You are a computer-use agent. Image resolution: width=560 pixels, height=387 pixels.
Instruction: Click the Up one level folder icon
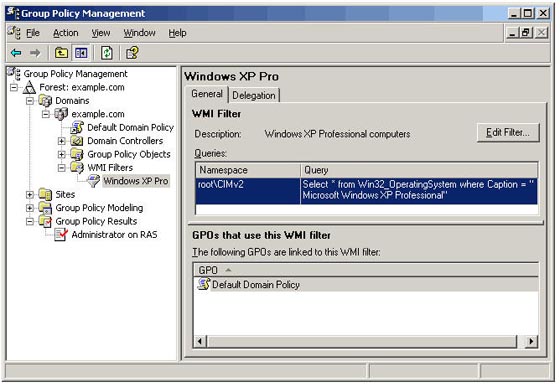(x=61, y=53)
